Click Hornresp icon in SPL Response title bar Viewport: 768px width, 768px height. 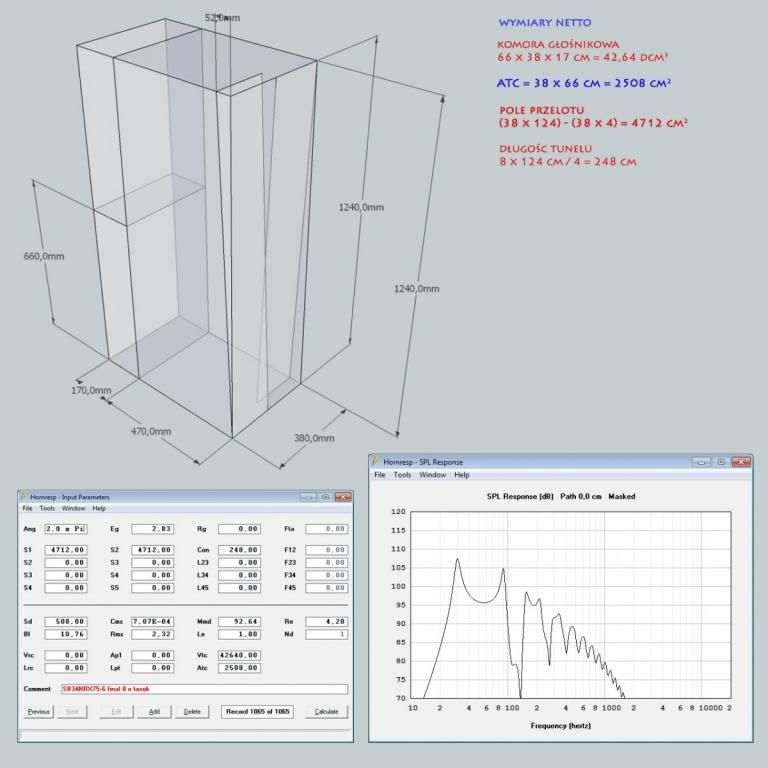(376, 461)
